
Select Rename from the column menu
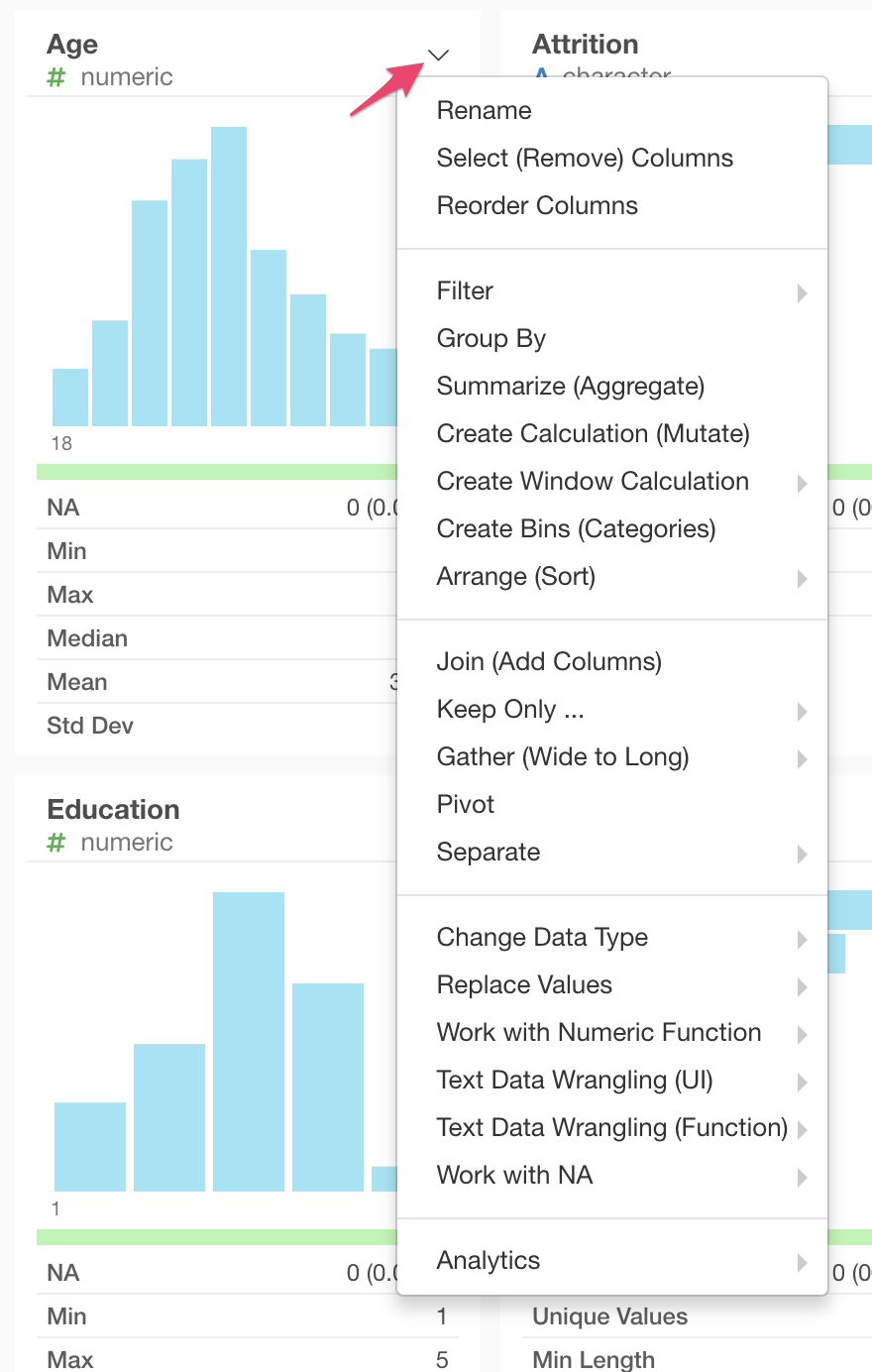click(485, 110)
